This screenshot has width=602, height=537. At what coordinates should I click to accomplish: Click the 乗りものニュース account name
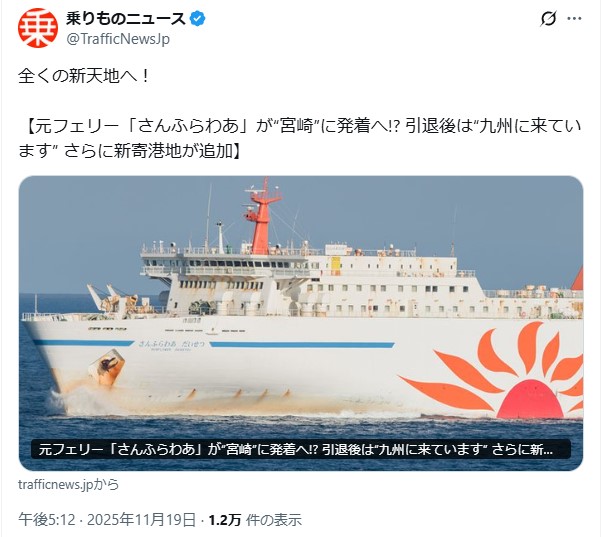pos(126,18)
